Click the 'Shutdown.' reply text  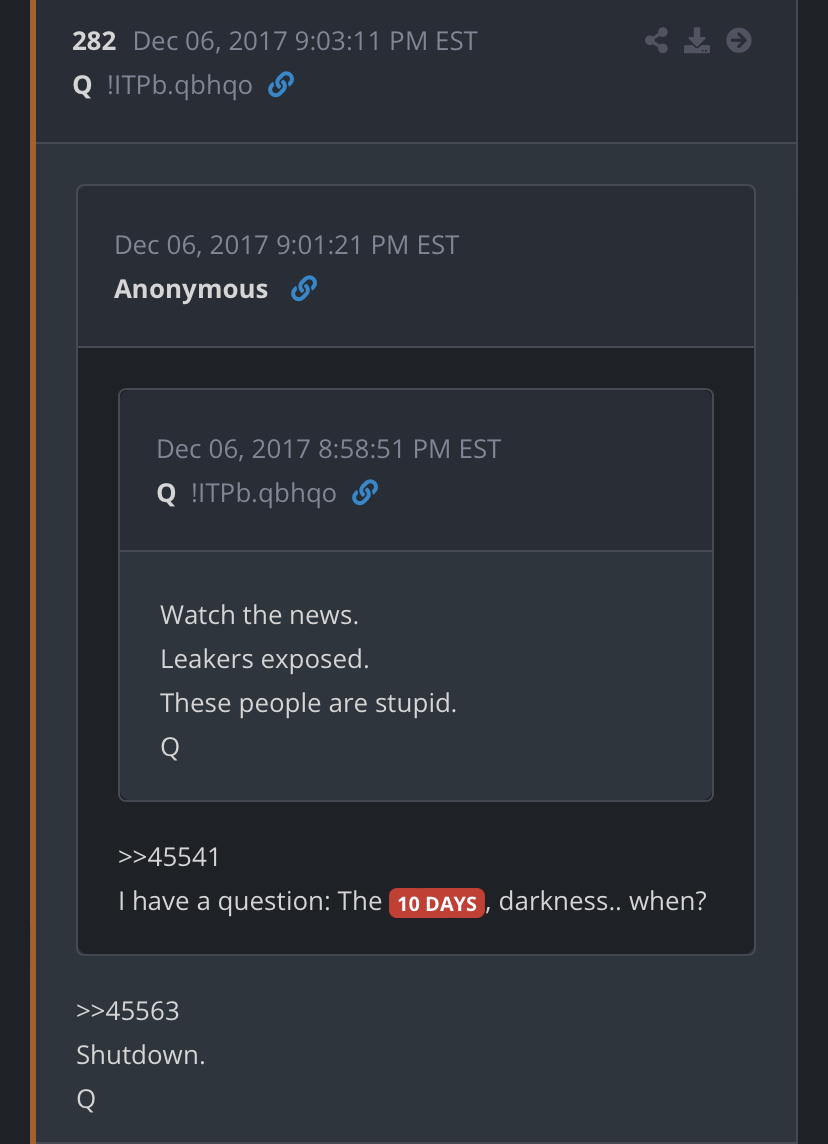coord(141,1055)
